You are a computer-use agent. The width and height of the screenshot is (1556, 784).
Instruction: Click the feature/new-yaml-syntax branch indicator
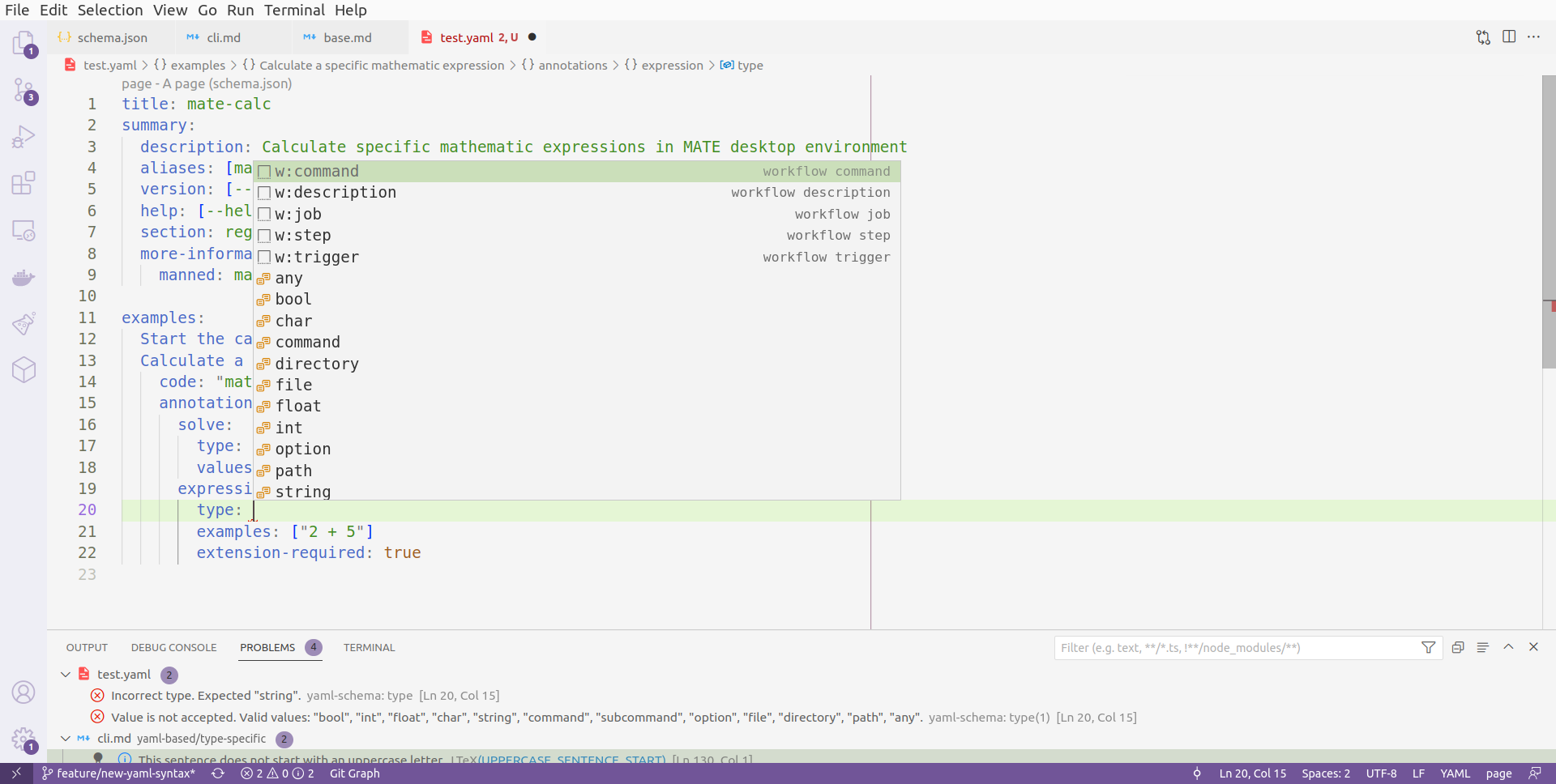118,773
